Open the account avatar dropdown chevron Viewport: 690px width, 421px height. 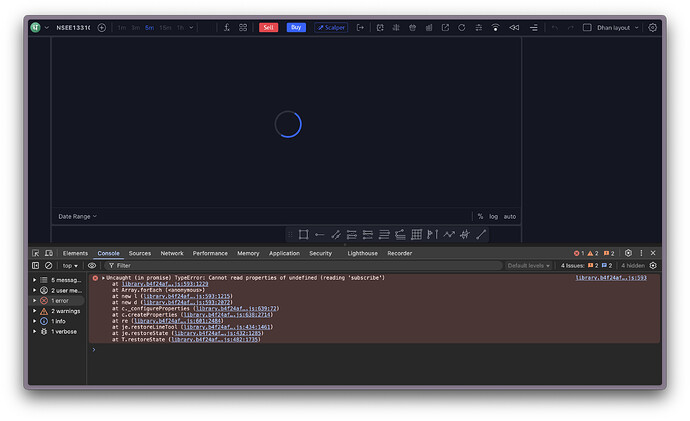(x=46, y=28)
